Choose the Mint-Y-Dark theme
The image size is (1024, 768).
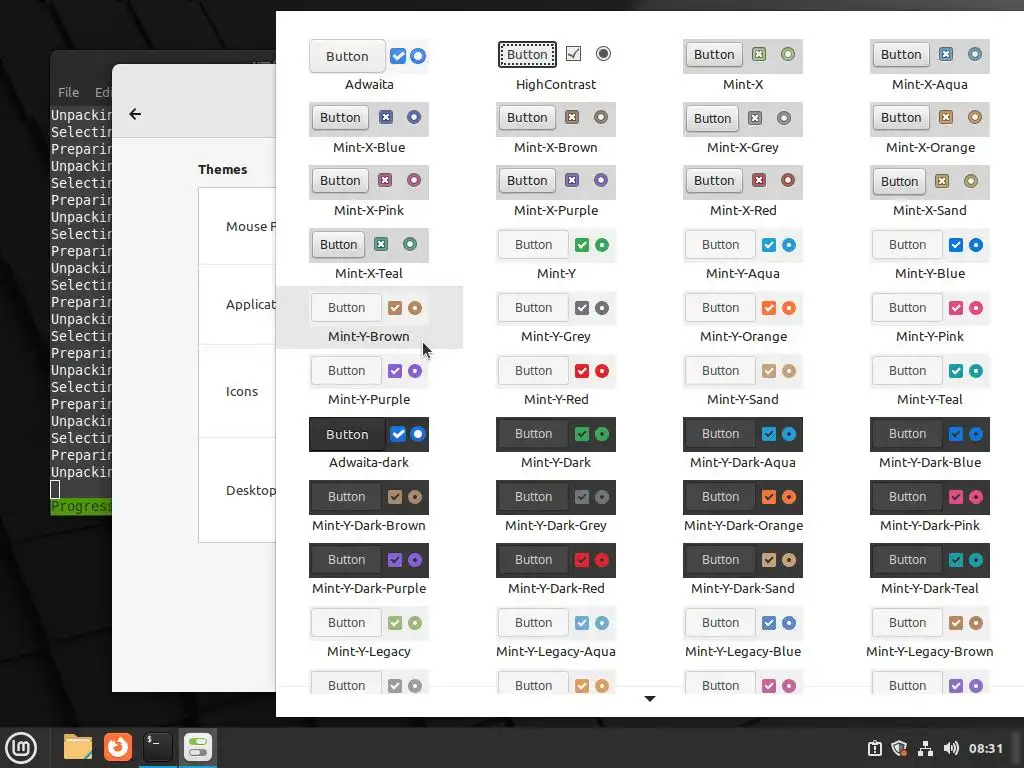pyautogui.click(x=556, y=444)
